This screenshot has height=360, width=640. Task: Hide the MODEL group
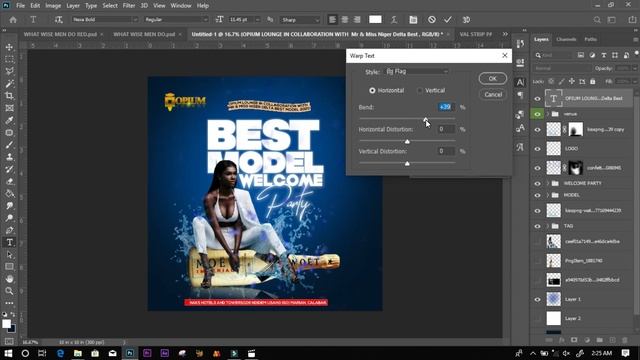(537, 195)
